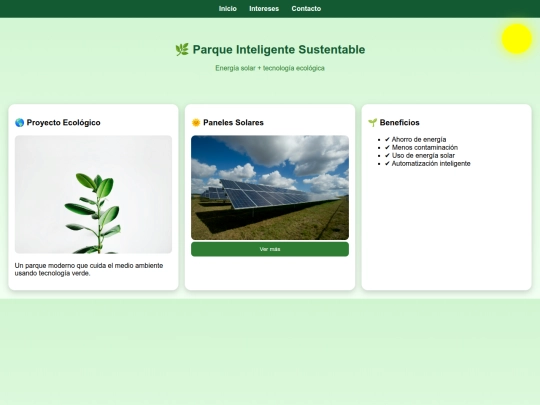Click the sun icon by Paneles Solares
Image resolution: width=540 pixels, height=405 pixels.
click(196, 123)
